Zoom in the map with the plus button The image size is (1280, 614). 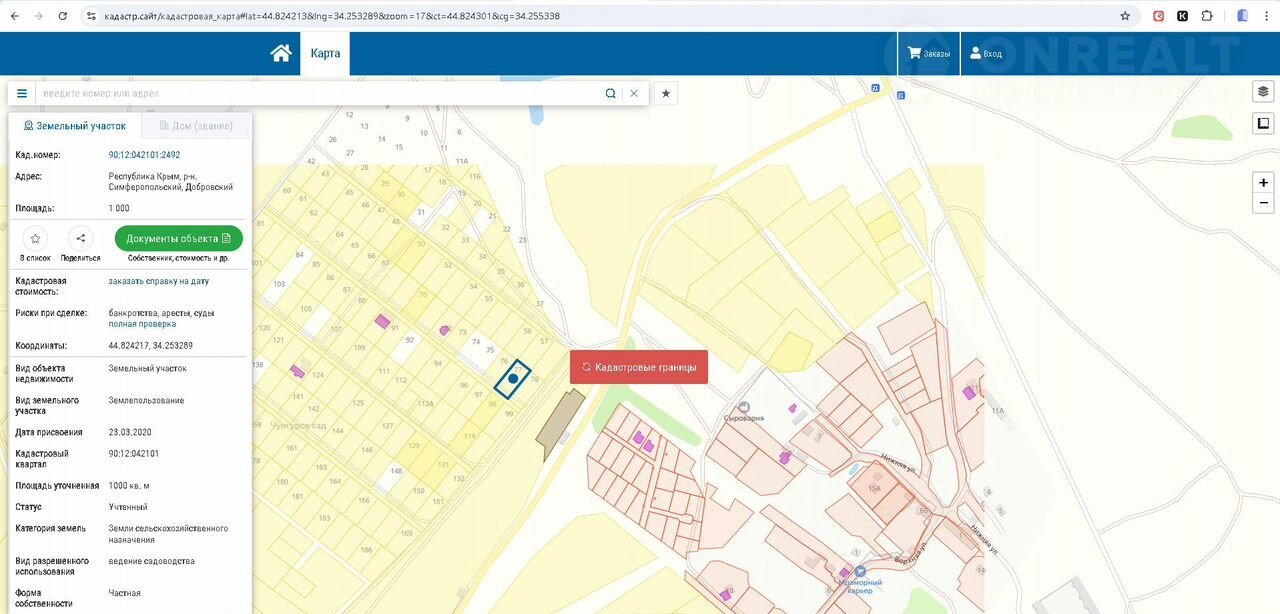(x=1264, y=183)
